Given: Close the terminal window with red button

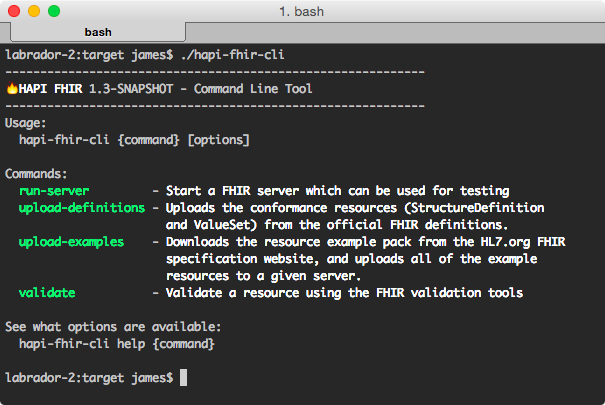Looking at the screenshot, I should point(14,11).
